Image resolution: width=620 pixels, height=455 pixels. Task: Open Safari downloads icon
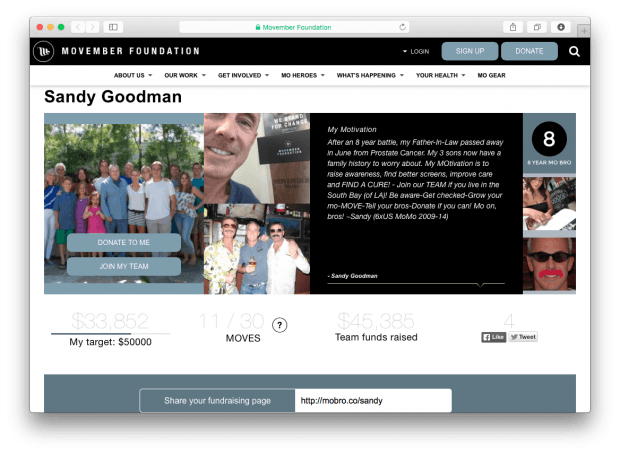pos(561,27)
